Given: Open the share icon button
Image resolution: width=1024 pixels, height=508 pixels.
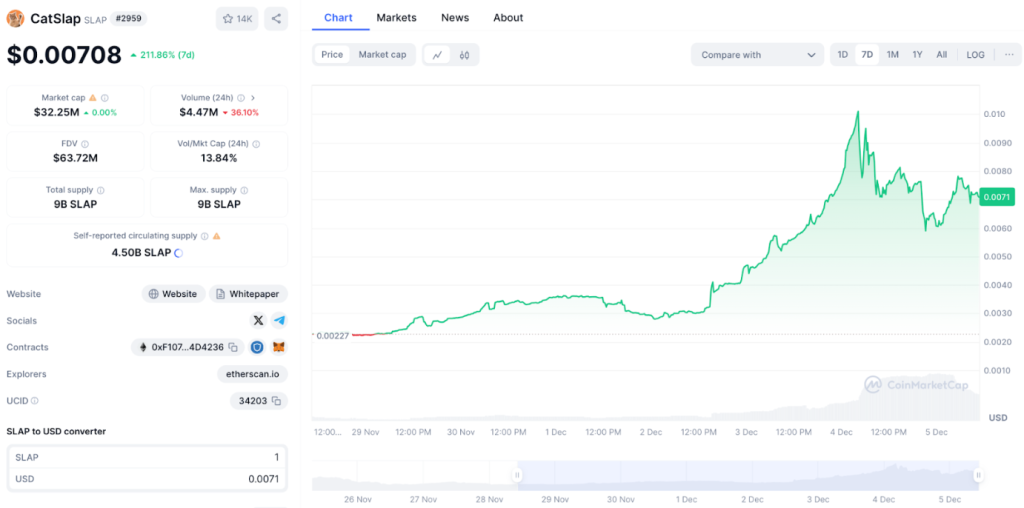Looking at the screenshot, I should [x=276, y=19].
